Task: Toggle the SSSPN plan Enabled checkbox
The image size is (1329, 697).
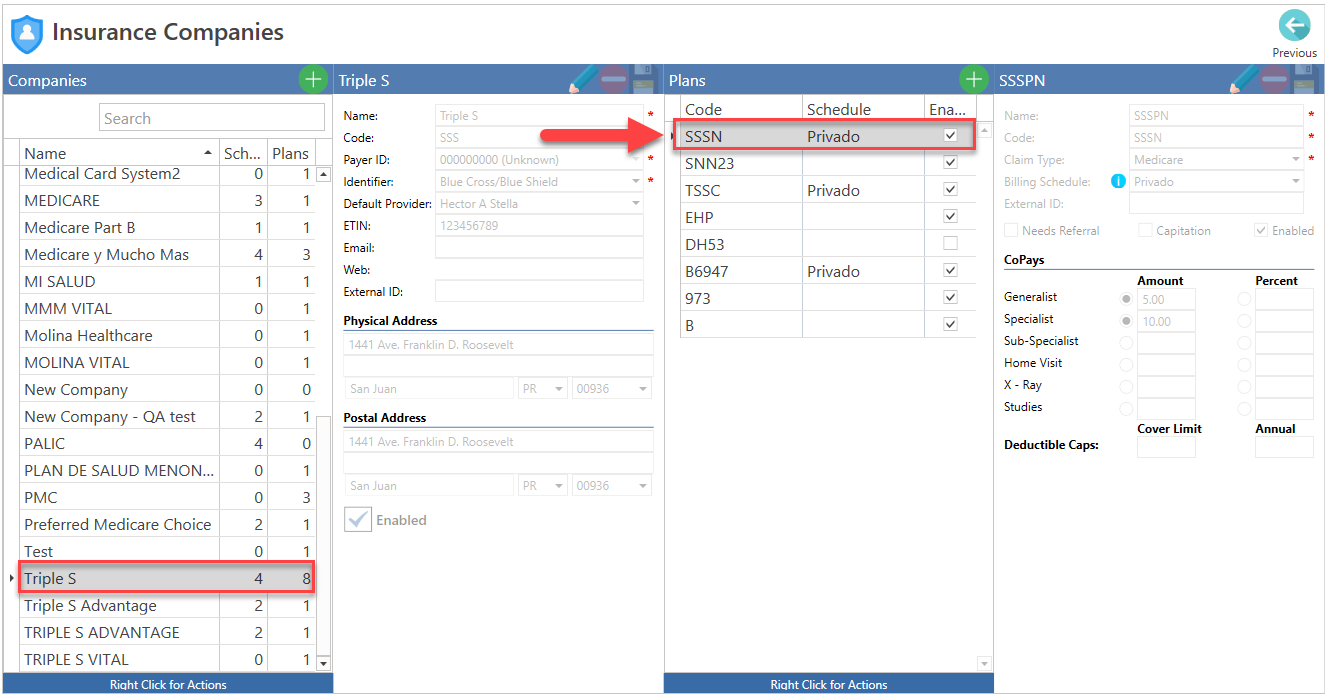Action: pos(1261,230)
